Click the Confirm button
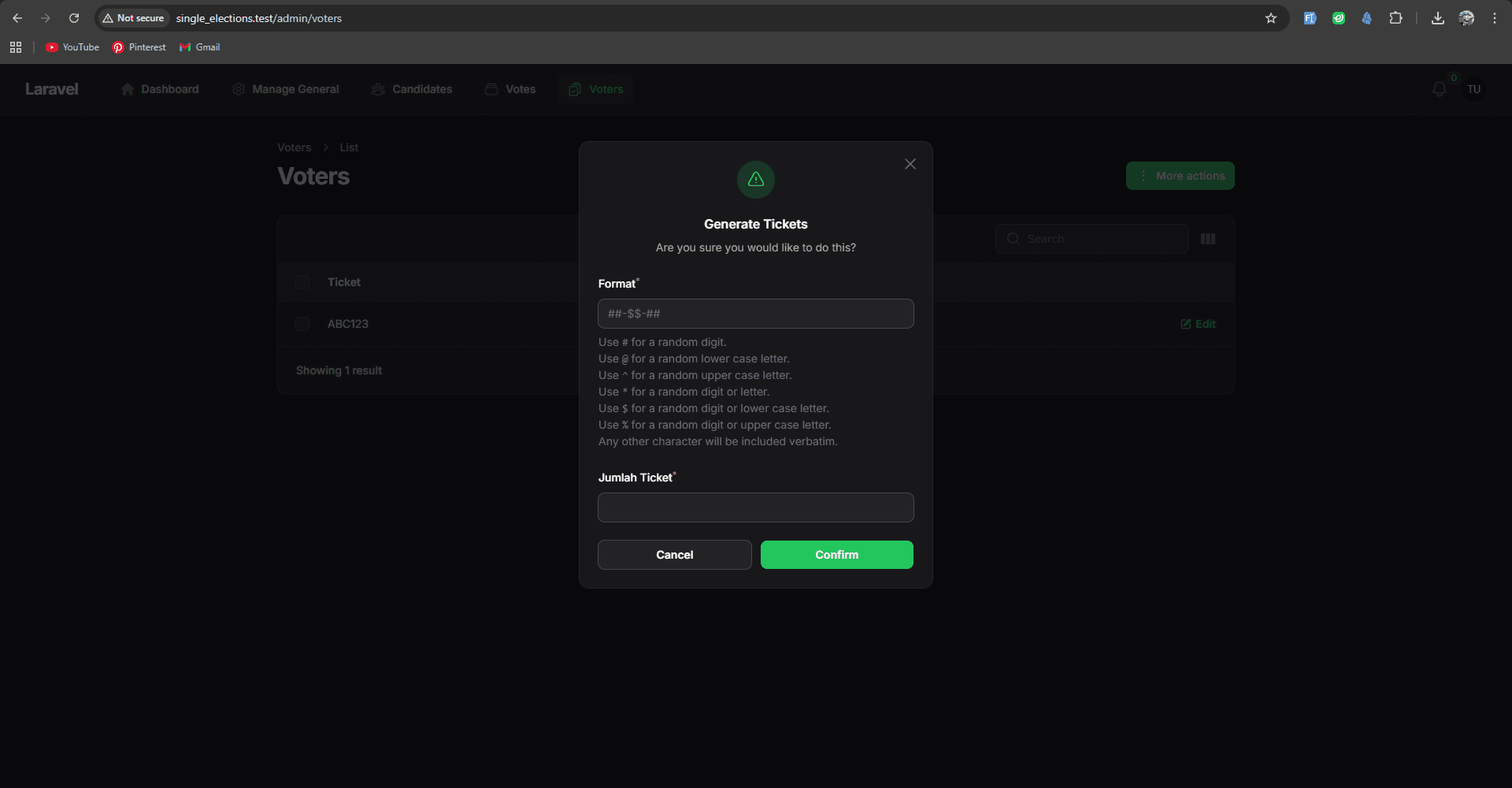This screenshot has width=1512, height=788. coord(836,555)
